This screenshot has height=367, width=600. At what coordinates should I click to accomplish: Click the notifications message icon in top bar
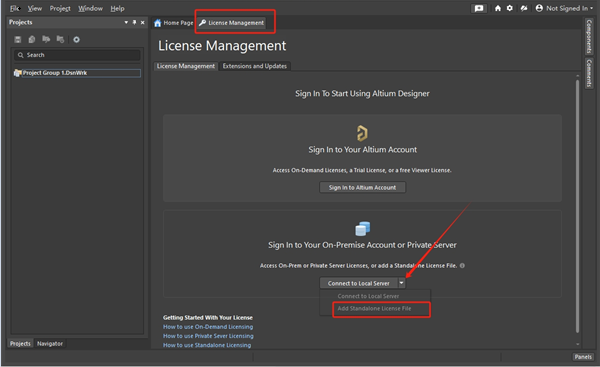pos(479,8)
